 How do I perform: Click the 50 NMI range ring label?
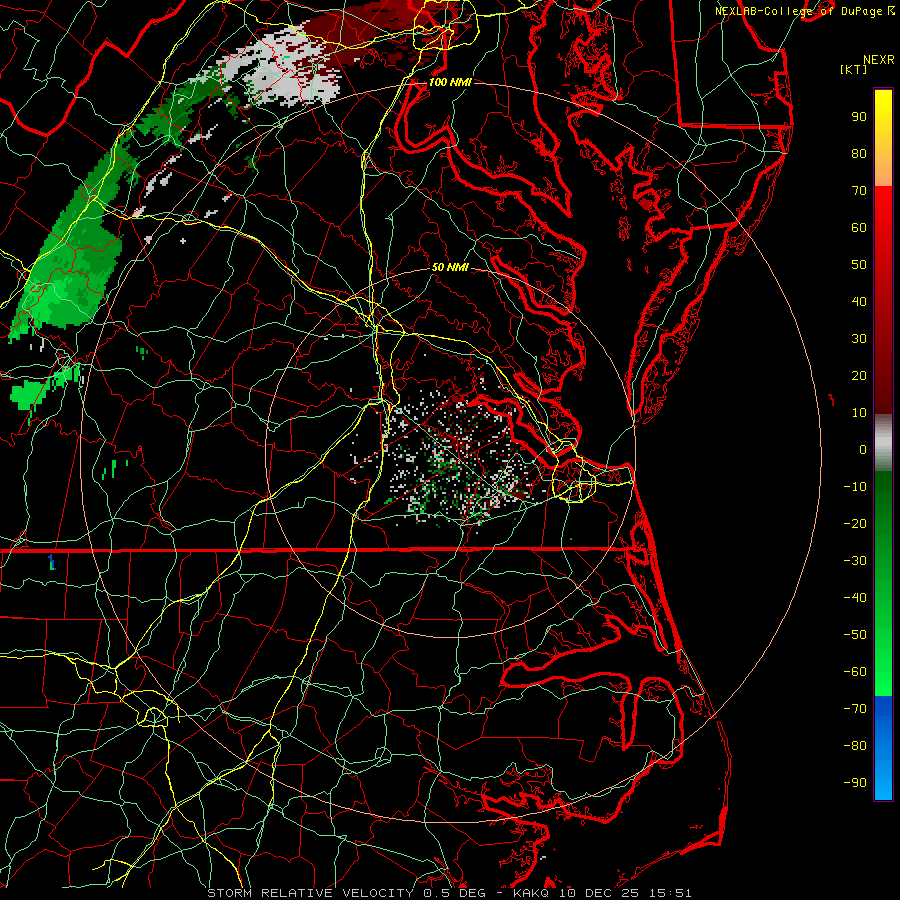coord(449,267)
